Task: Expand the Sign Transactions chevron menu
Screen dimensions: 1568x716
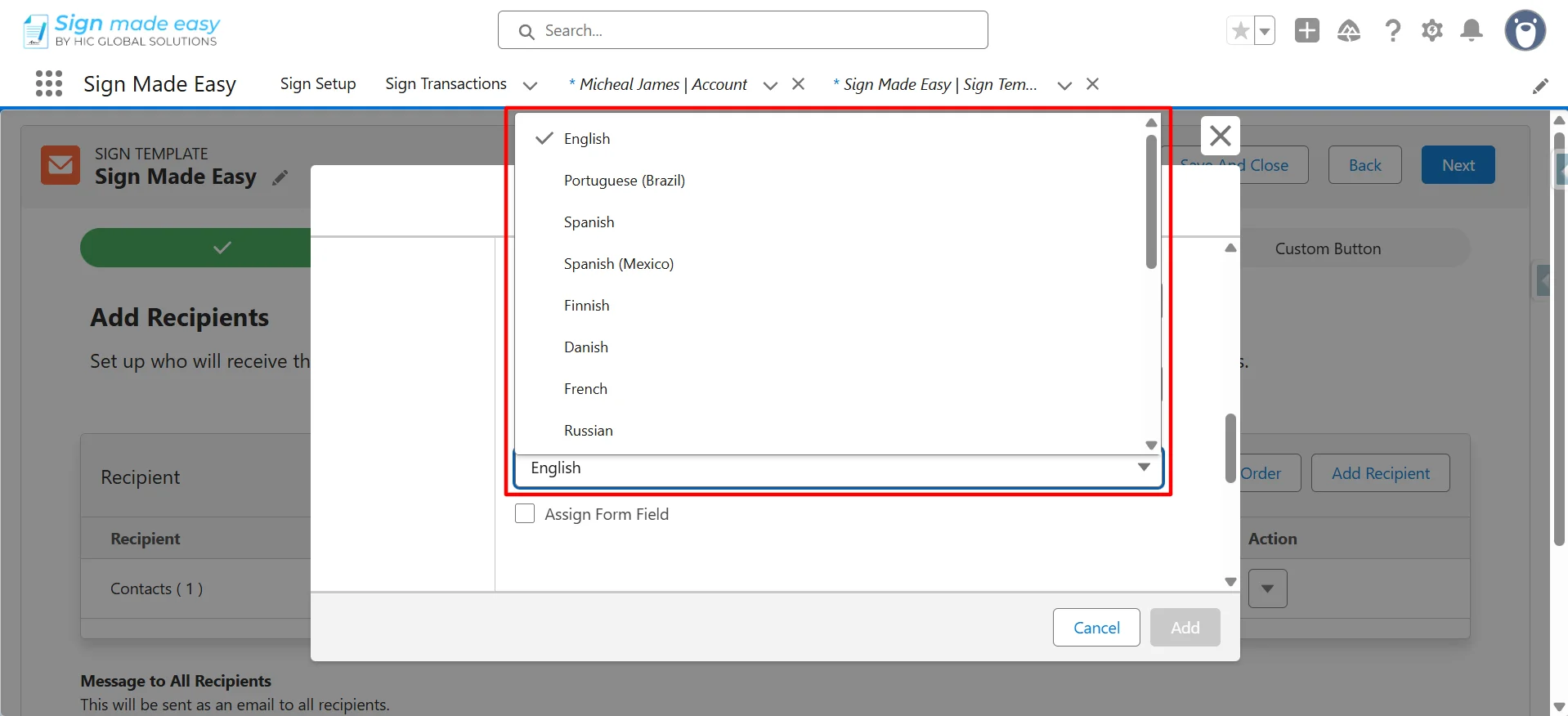Action: point(530,85)
